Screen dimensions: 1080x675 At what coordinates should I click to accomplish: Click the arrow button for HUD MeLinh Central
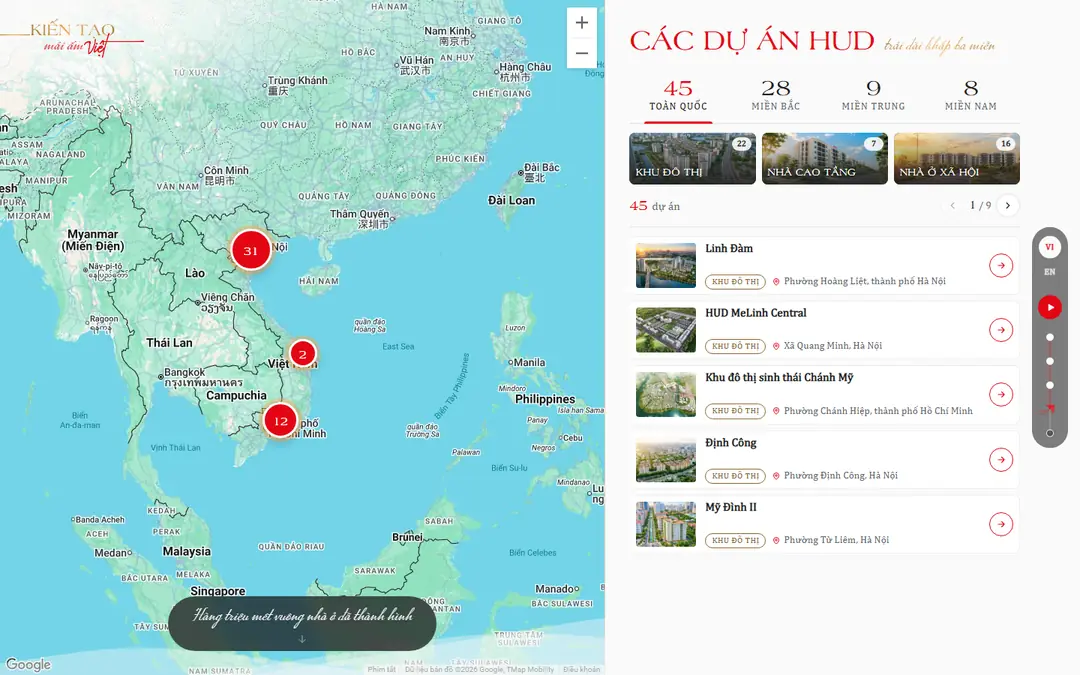click(1001, 330)
